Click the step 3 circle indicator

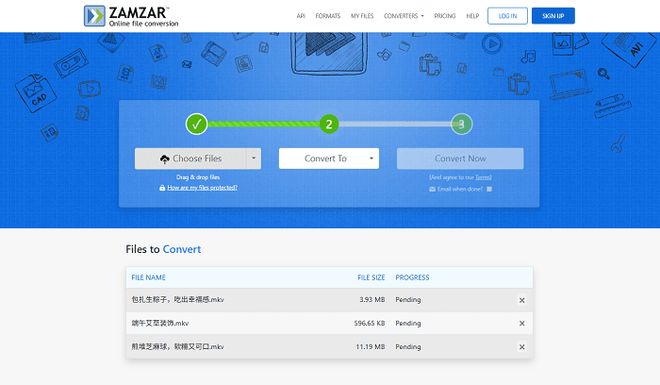[462, 124]
